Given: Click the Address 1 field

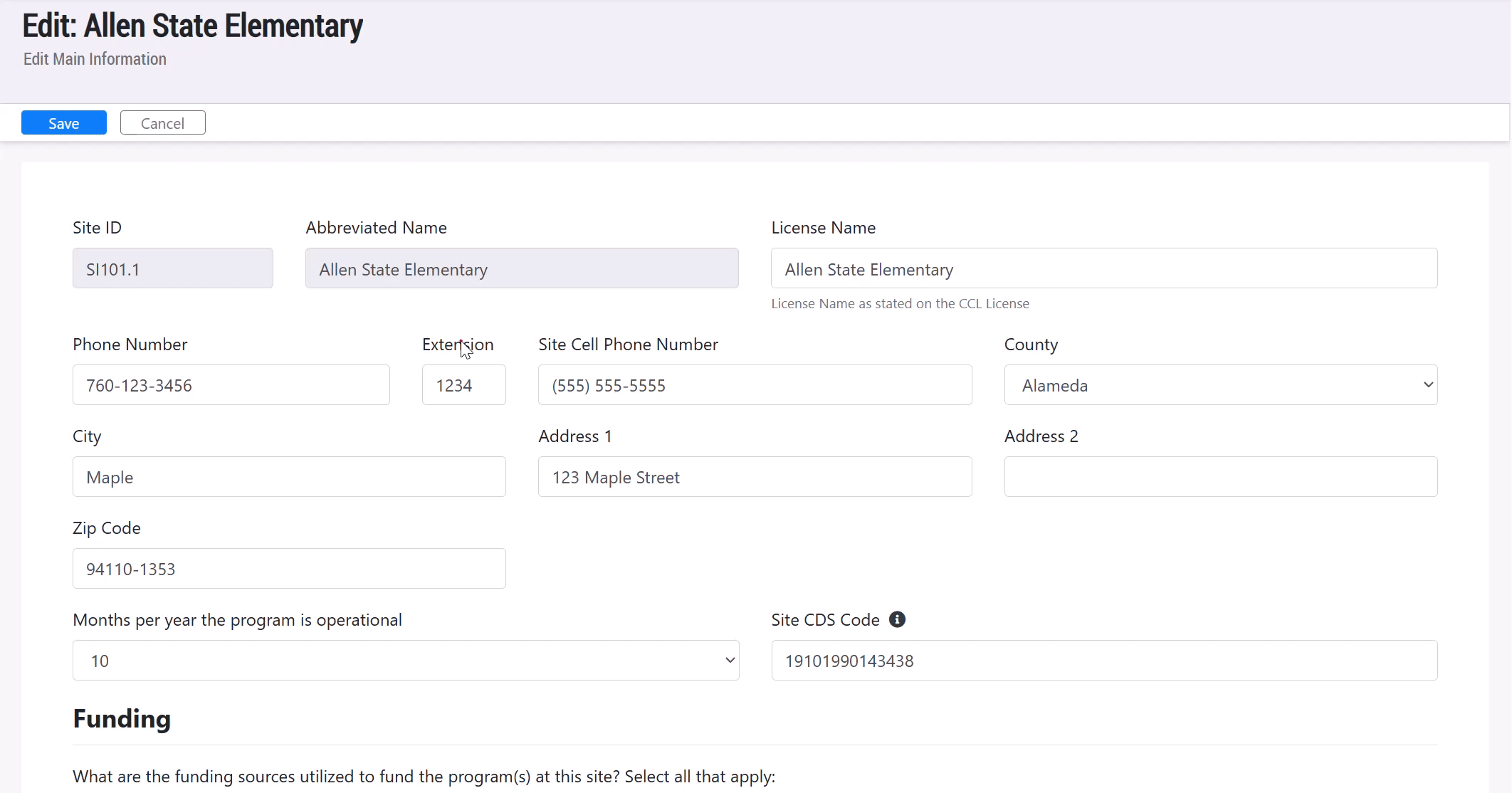Looking at the screenshot, I should point(755,477).
